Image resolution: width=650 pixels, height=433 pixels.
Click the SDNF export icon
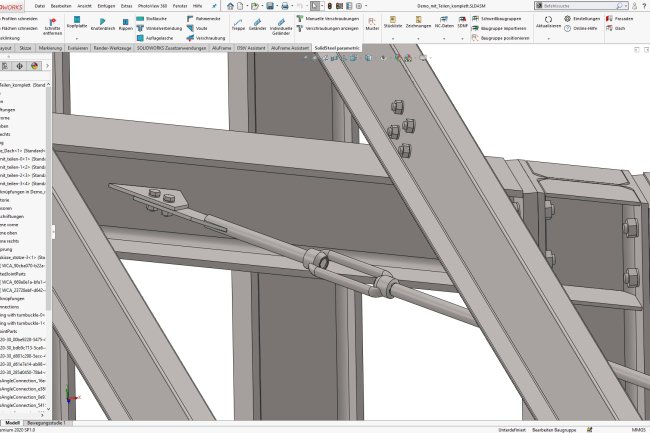coord(462,19)
